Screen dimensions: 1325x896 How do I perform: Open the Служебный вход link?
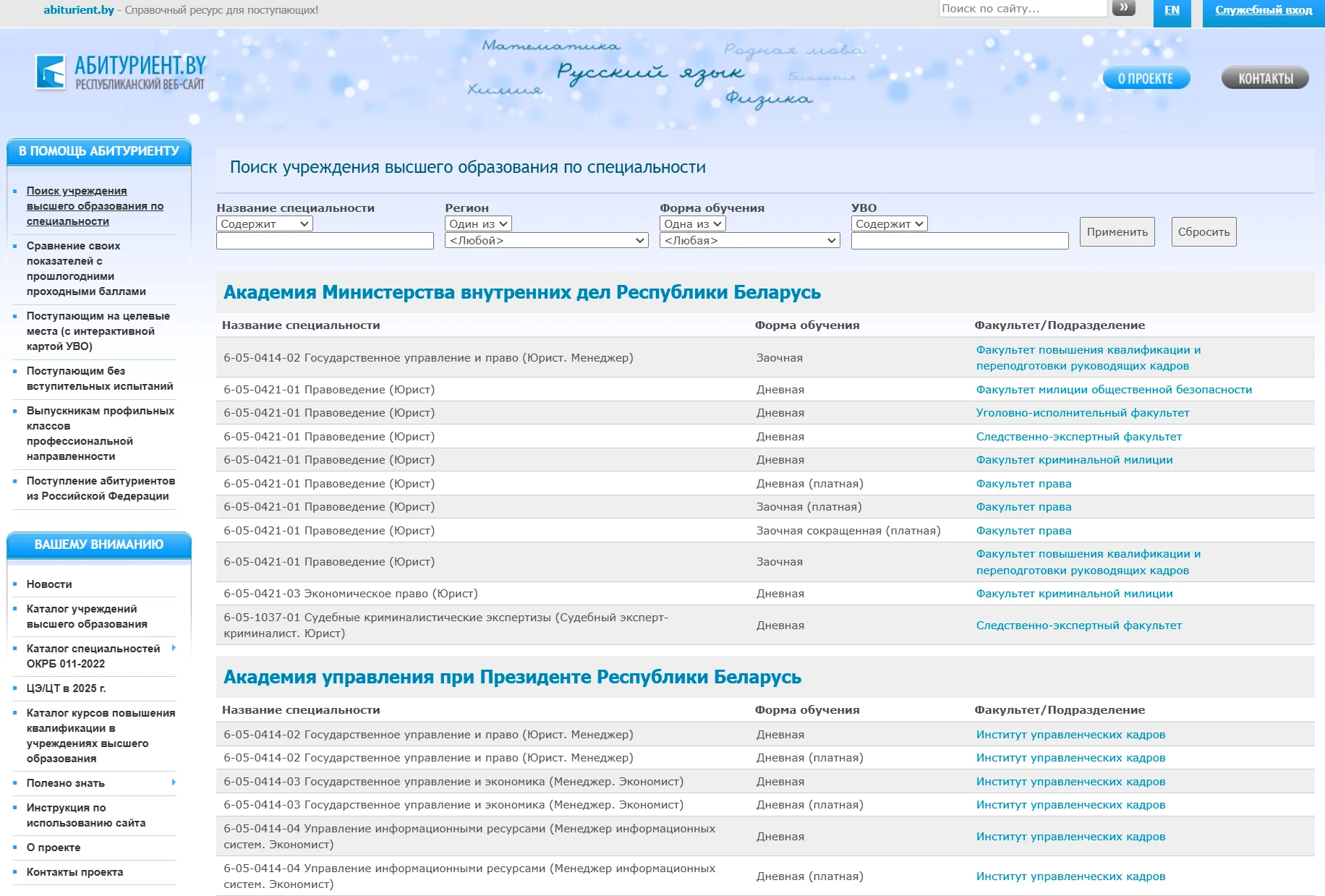click(x=1263, y=10)
